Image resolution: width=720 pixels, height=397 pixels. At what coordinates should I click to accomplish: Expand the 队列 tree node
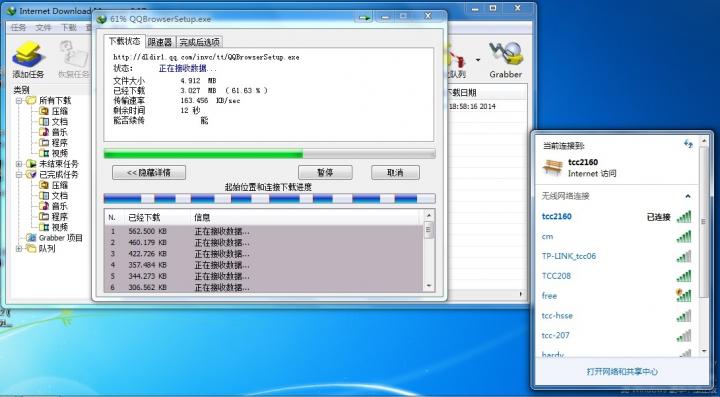point(19,249)
